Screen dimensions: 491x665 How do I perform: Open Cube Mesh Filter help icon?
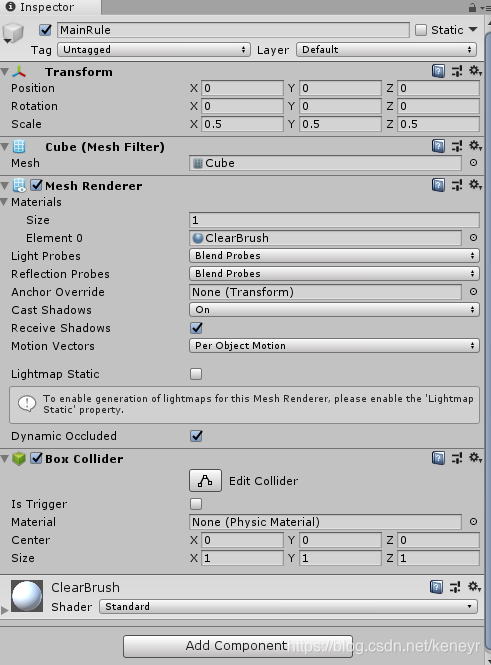[438, 146]
